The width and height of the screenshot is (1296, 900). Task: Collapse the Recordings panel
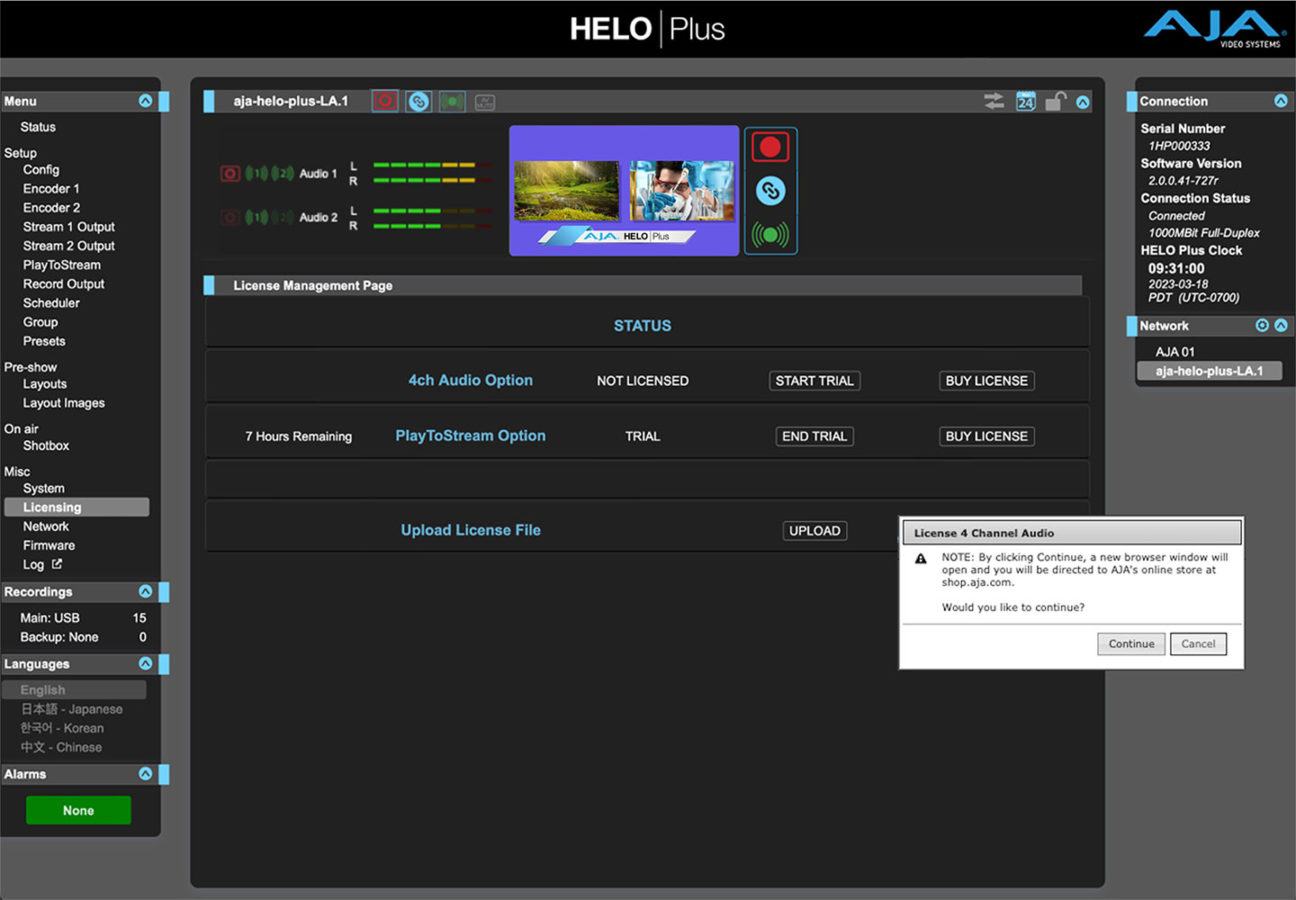coord(146,592)
